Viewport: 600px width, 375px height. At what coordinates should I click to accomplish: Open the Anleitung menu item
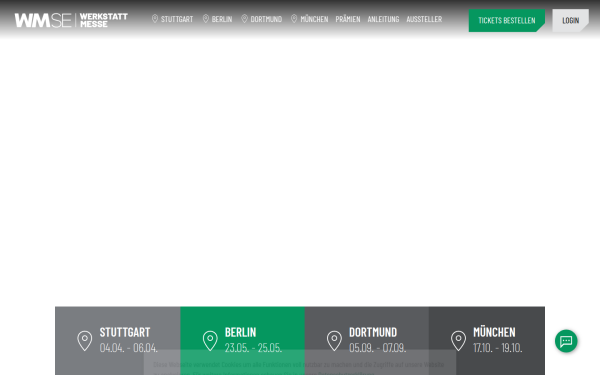click(x=383, y=19)
